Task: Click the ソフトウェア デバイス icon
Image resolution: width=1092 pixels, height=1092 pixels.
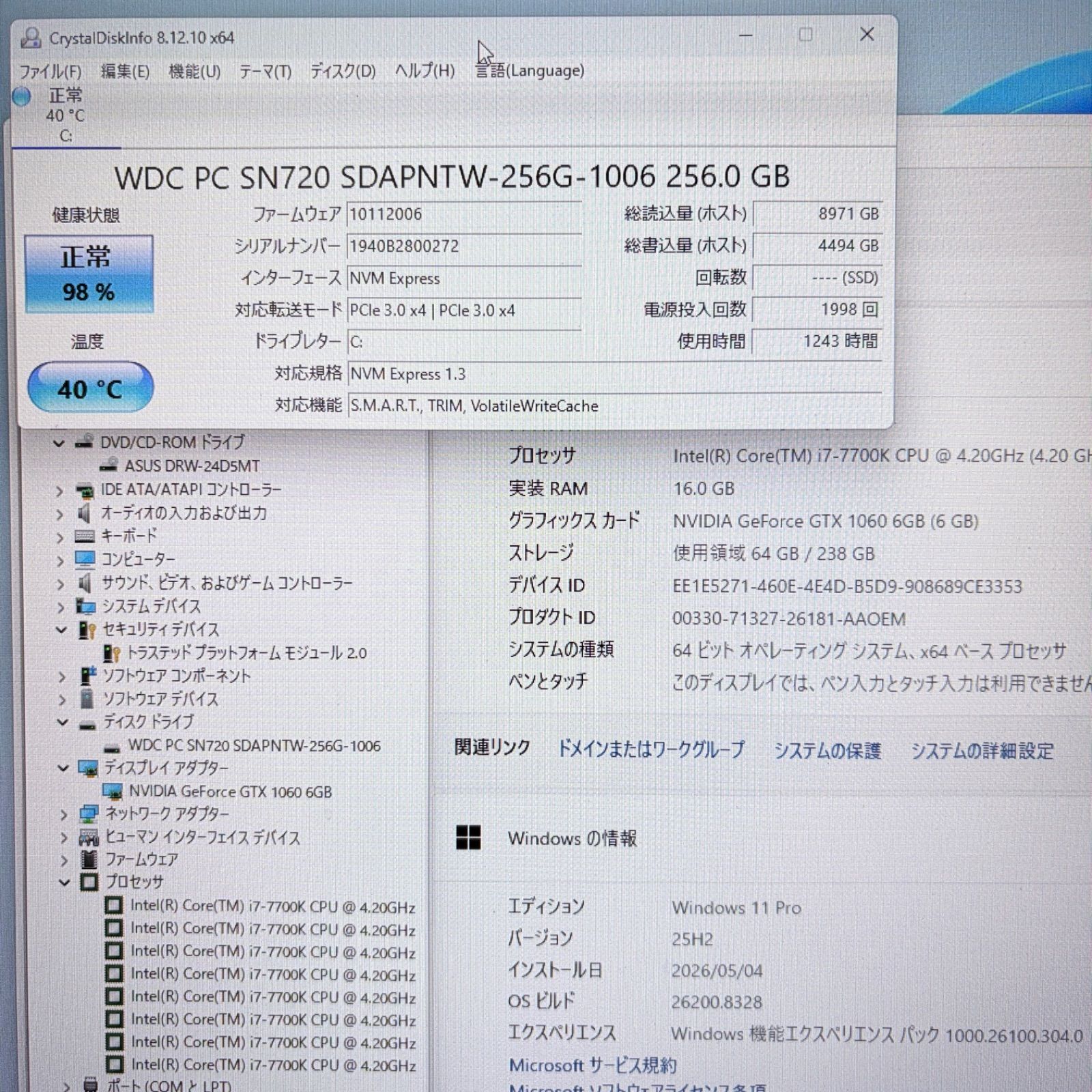Action: click(x=87, y=699)
